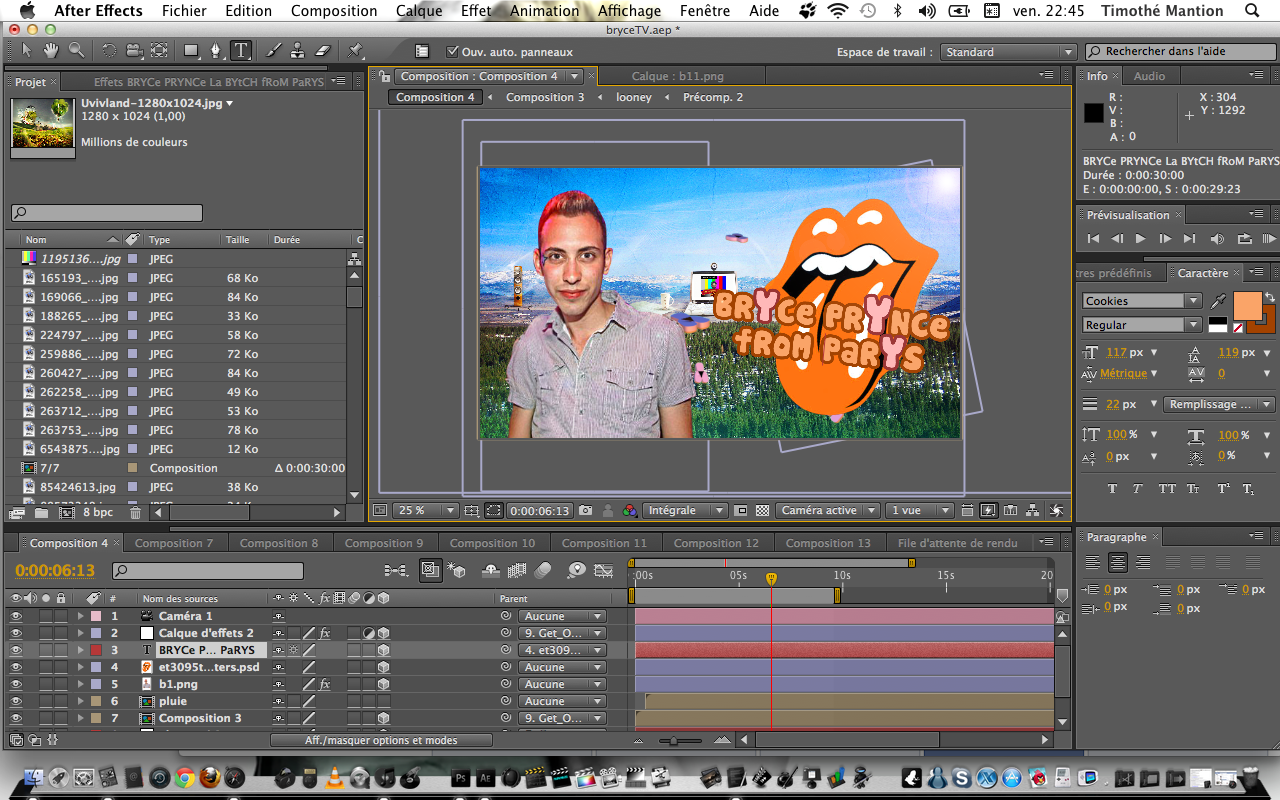The width and height of the screenshot is (1280, 800).
Task: Switch to the Audio panel tab
Action: (x=1149, y=76)
